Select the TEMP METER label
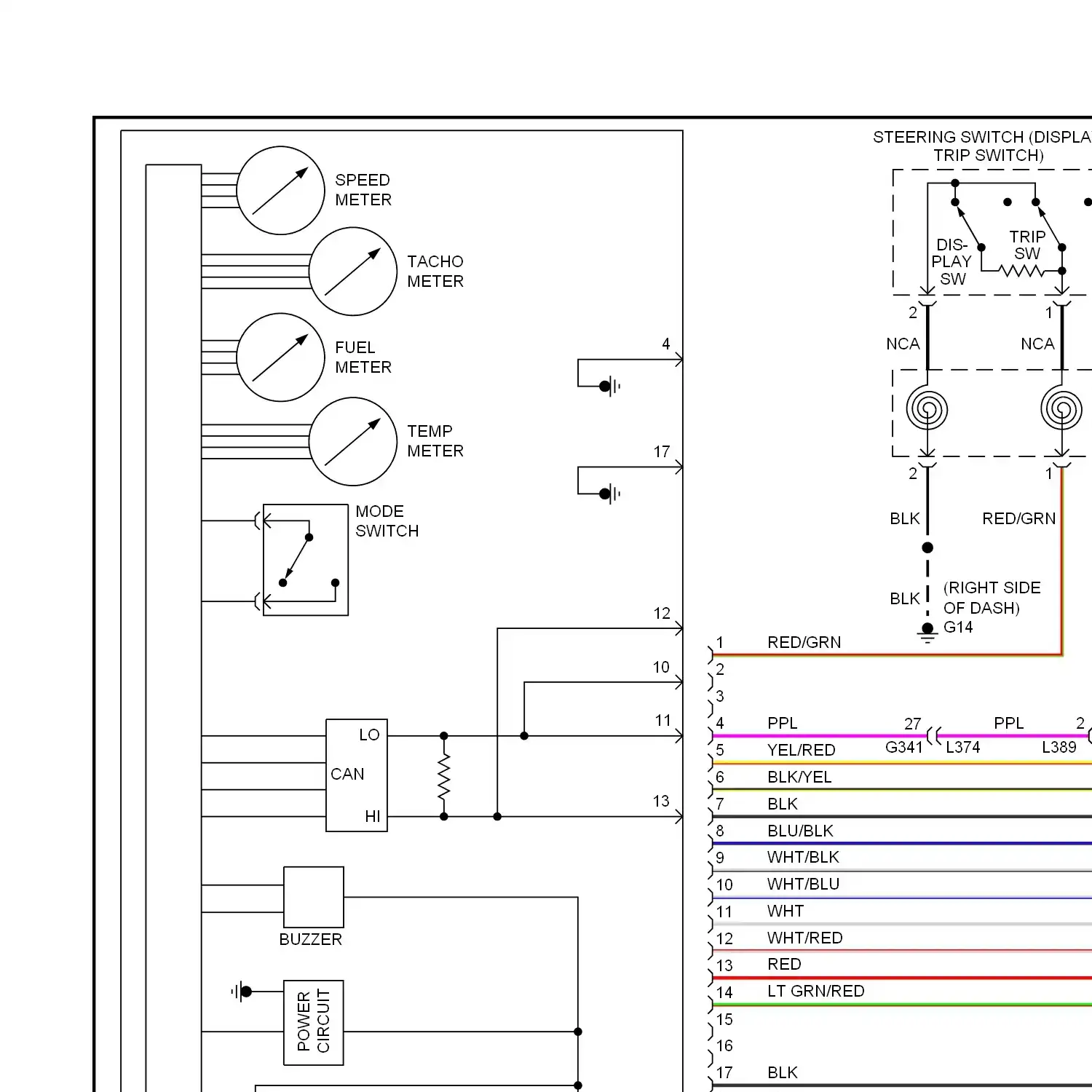1092x1092 pixels. pyautogui.click(x=435, y=441)
